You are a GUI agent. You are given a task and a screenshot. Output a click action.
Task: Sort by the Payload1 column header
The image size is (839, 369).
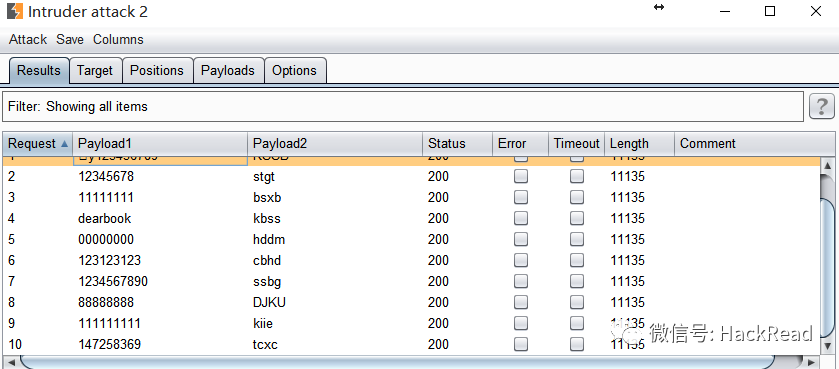160,144
